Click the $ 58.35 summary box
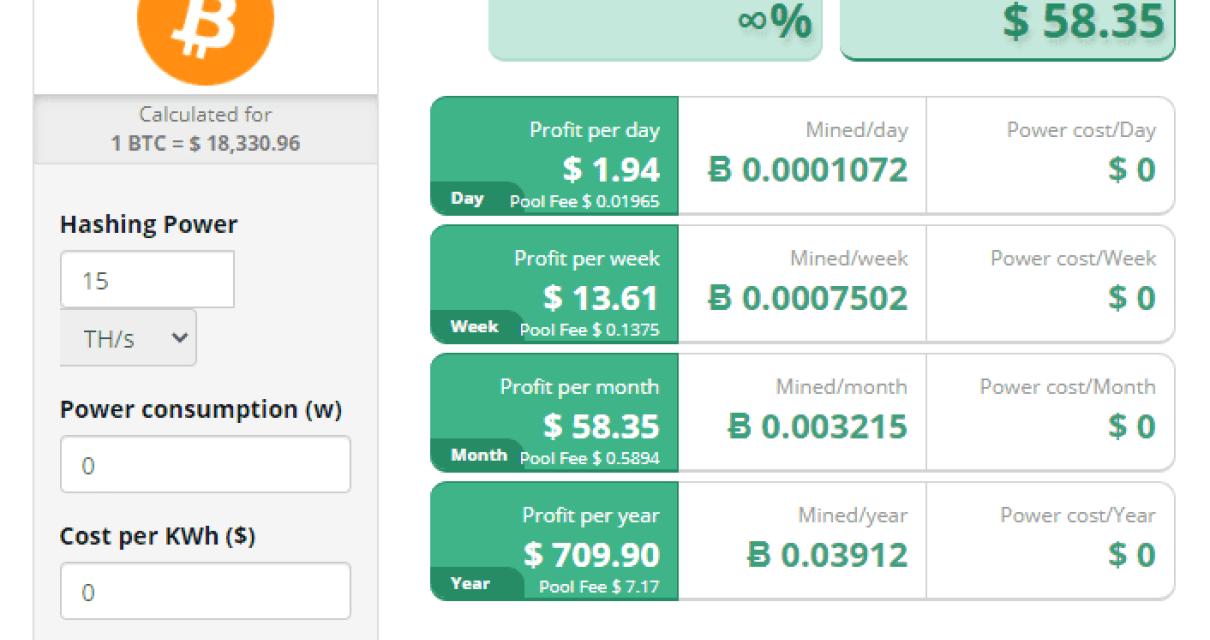This screenshot has width=1210, height=640. tap(1007, 25)
